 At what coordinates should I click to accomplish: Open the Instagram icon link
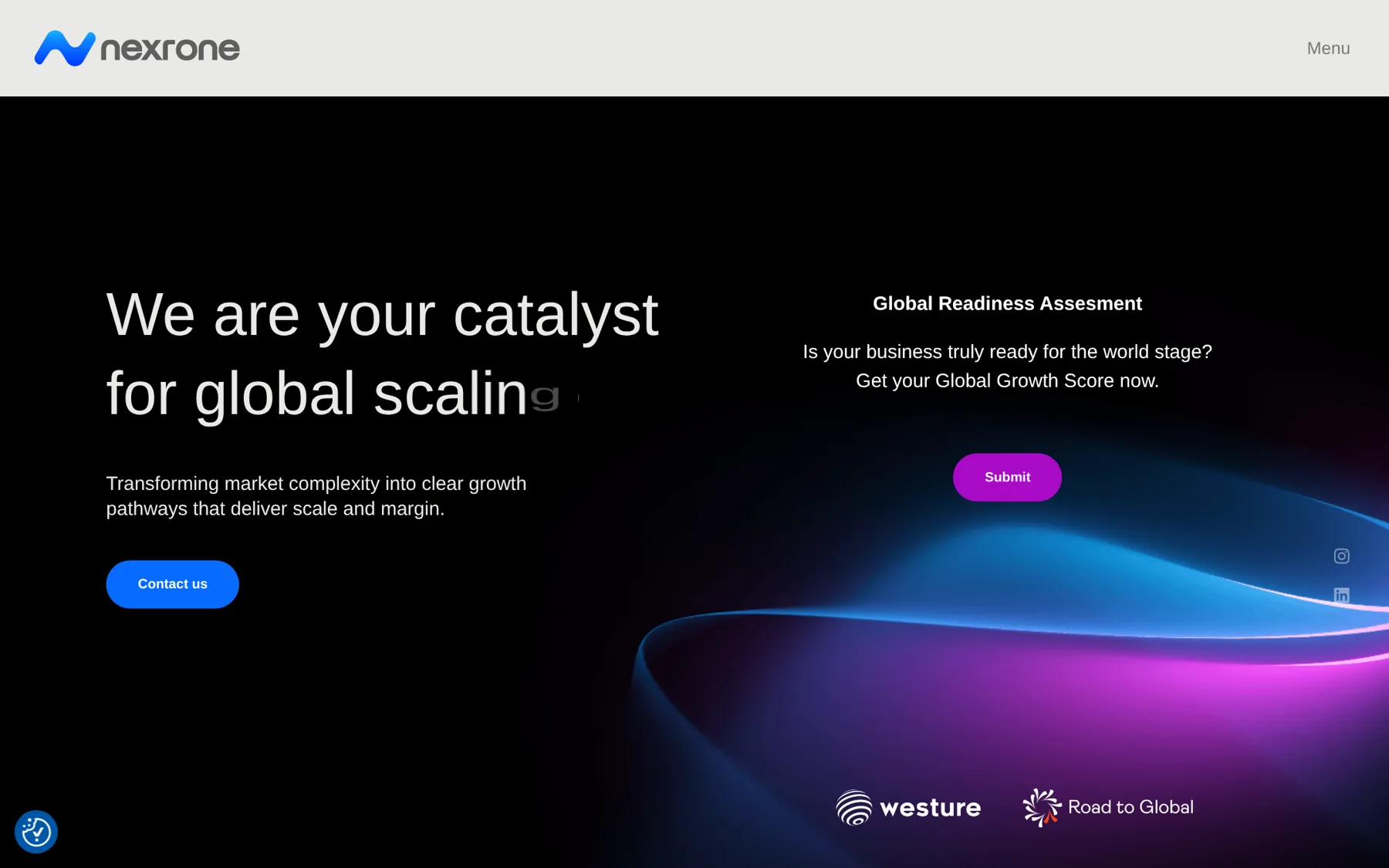1342,556
